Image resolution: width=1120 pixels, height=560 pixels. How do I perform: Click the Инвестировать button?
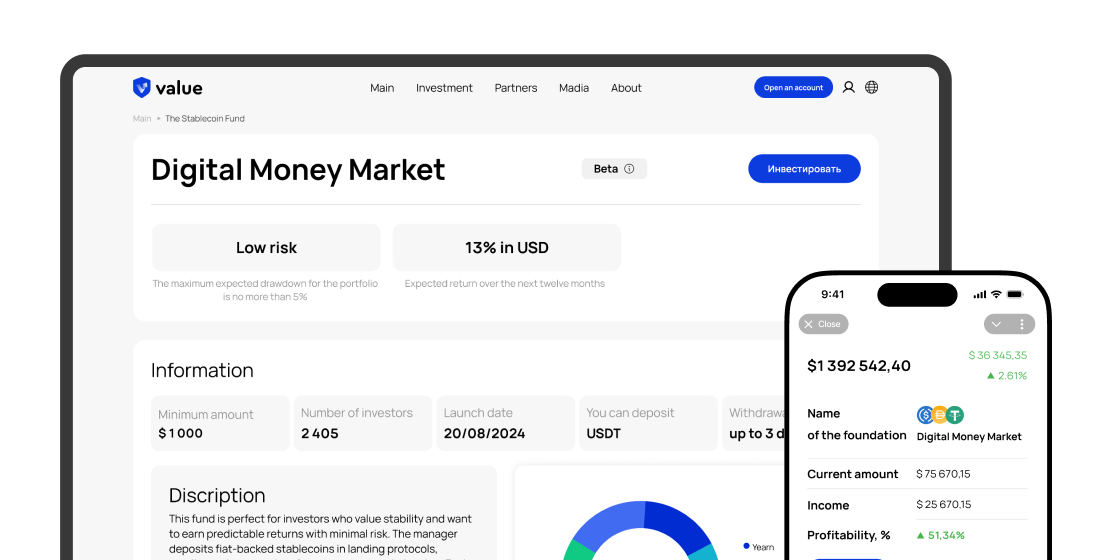pos(804,169)
